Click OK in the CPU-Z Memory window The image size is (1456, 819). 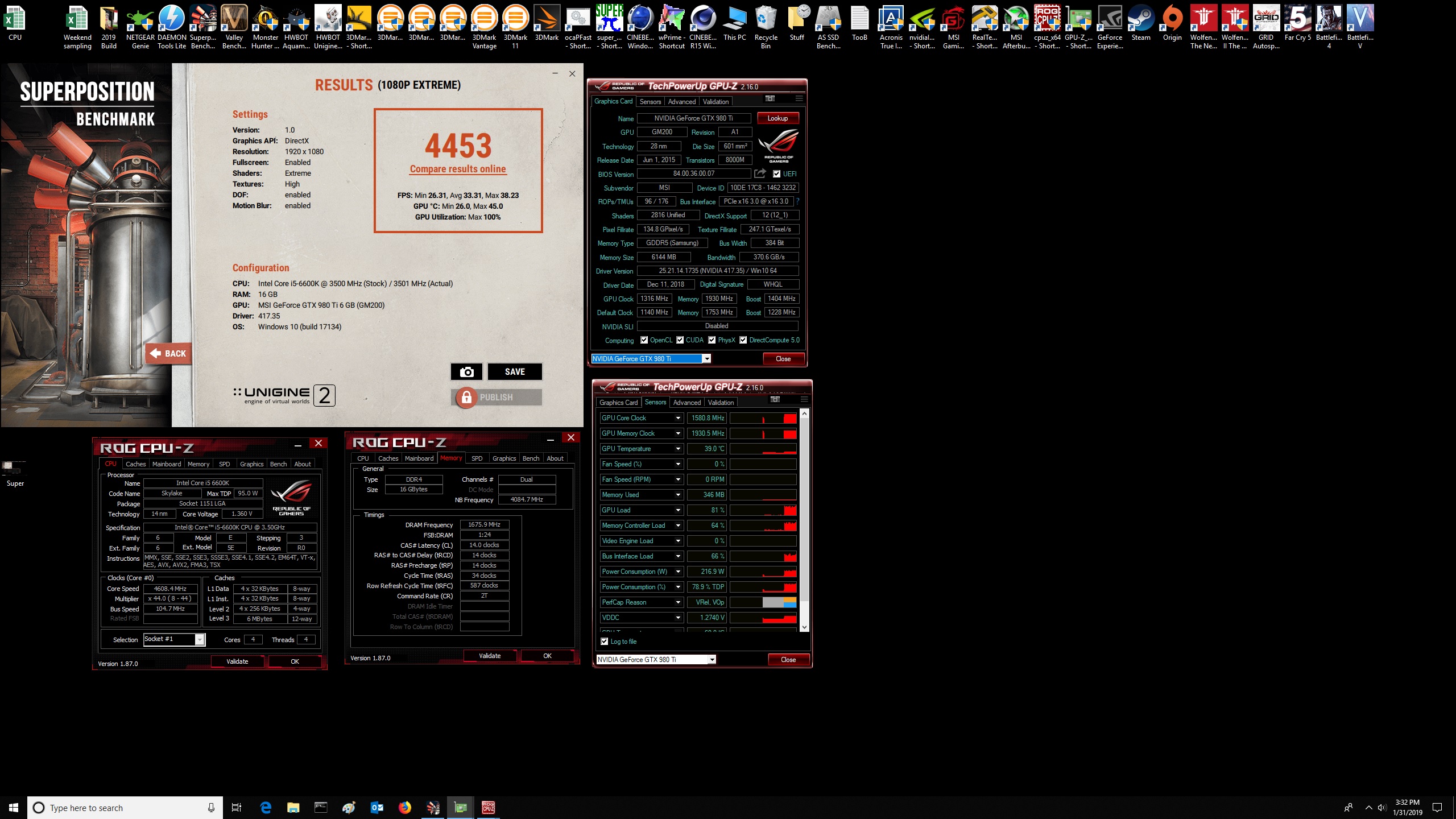click(x=547, y=656)
